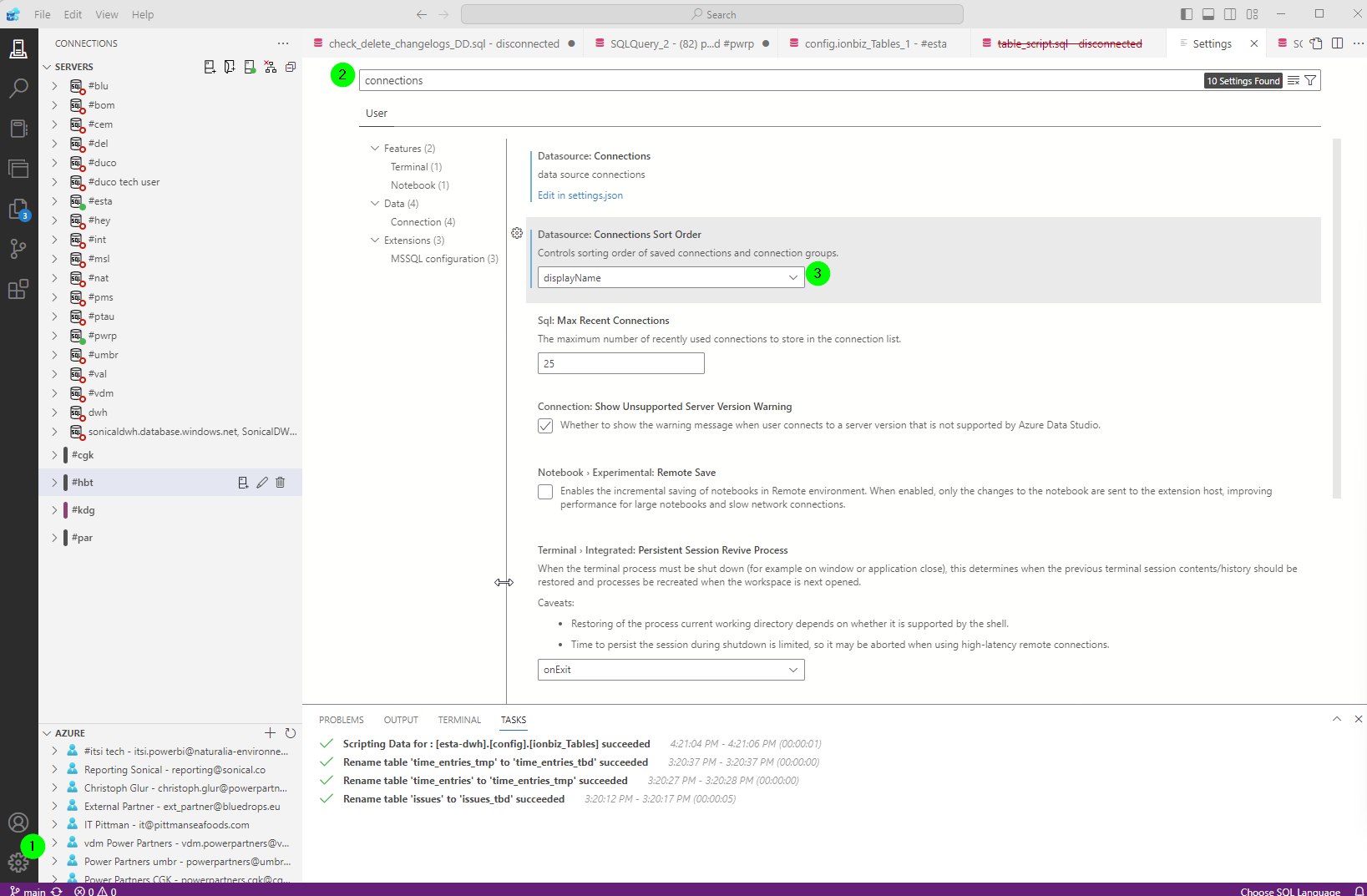
Task: Switch to config.ionbiz_Tables_1 tab
Action: click(875, 43)
